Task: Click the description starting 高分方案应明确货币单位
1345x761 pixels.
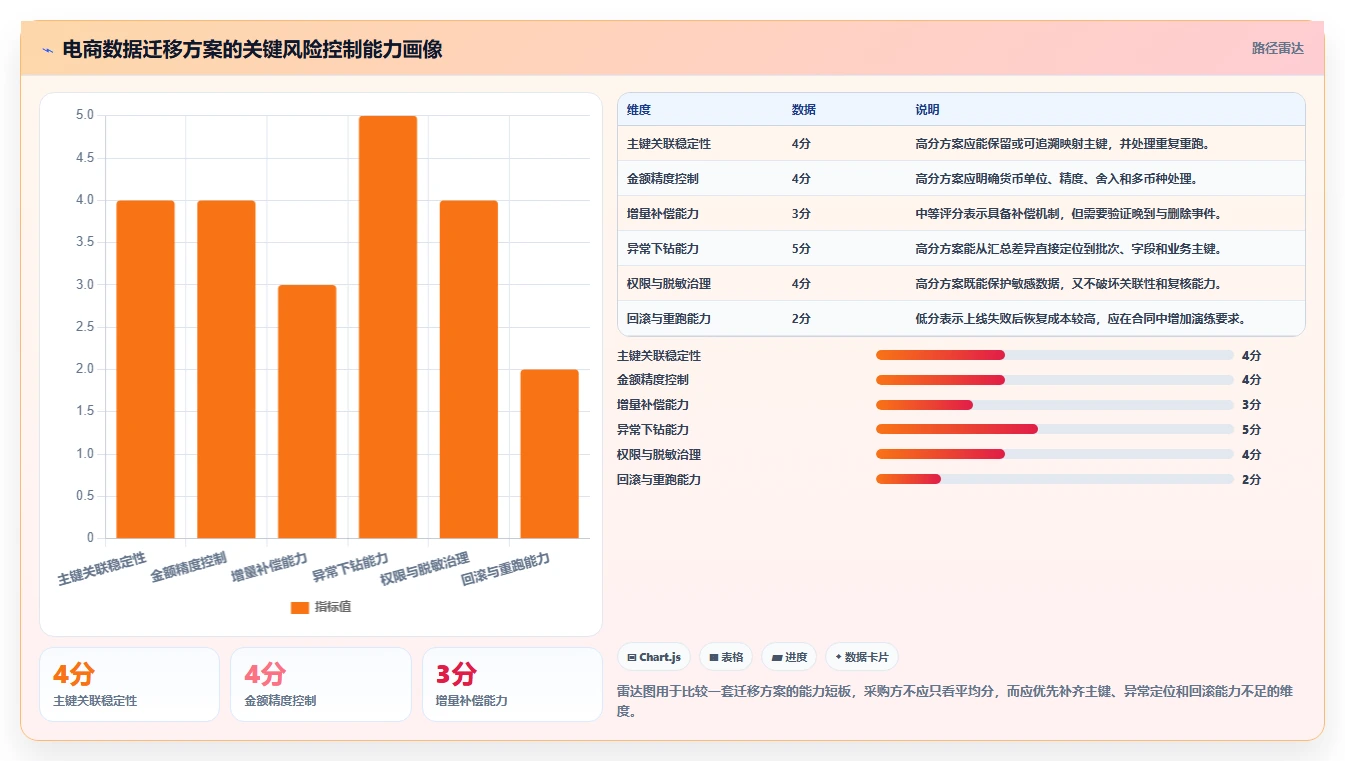Action: pos(1056,179)
